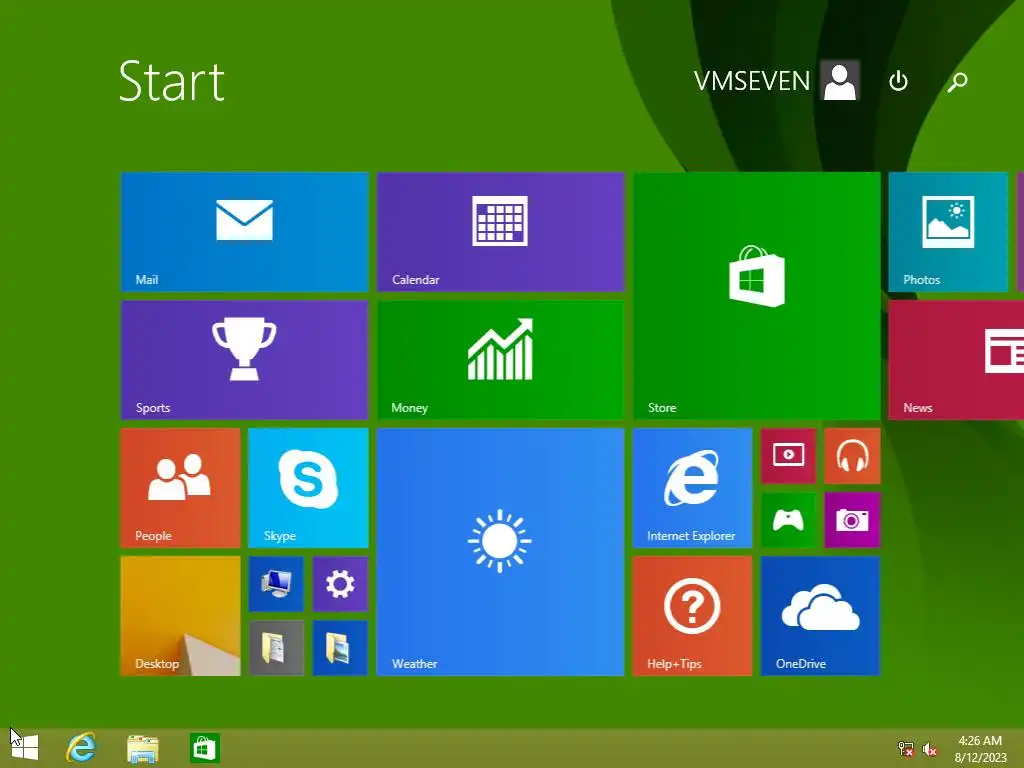Open the Music headphones tile
Viewport: 1024px width, 768px height.
[853, 456]
